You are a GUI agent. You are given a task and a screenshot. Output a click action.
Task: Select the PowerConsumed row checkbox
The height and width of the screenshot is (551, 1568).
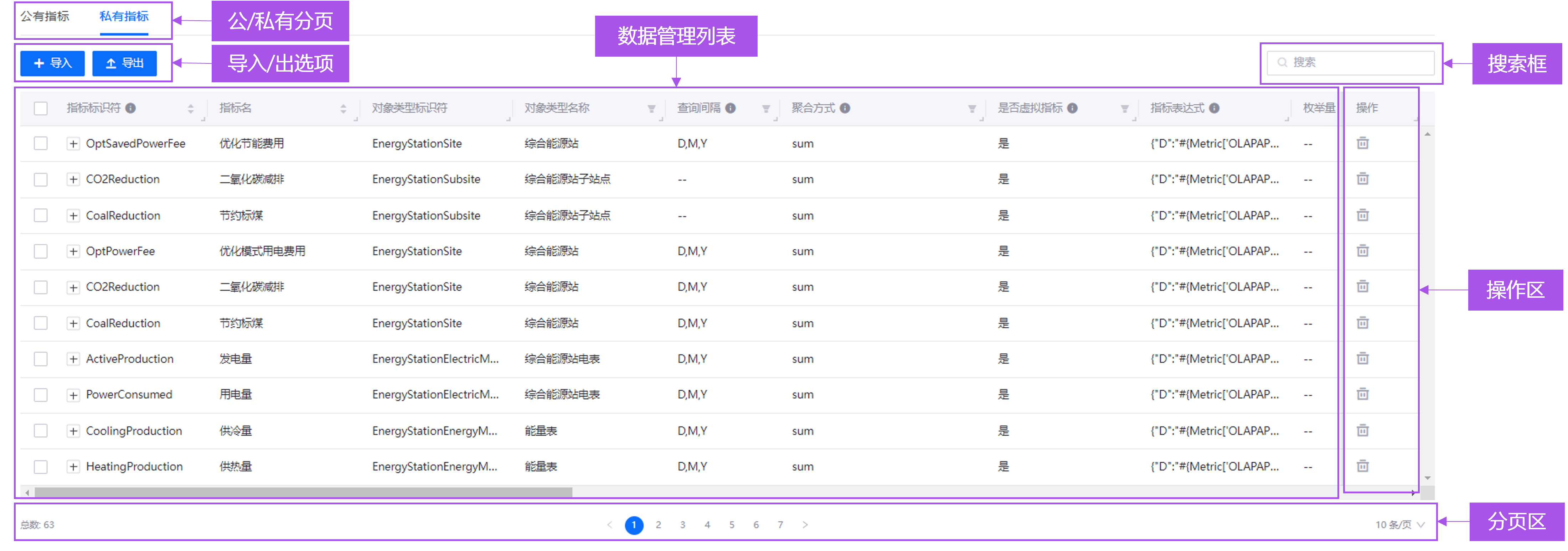pos(41,395)
